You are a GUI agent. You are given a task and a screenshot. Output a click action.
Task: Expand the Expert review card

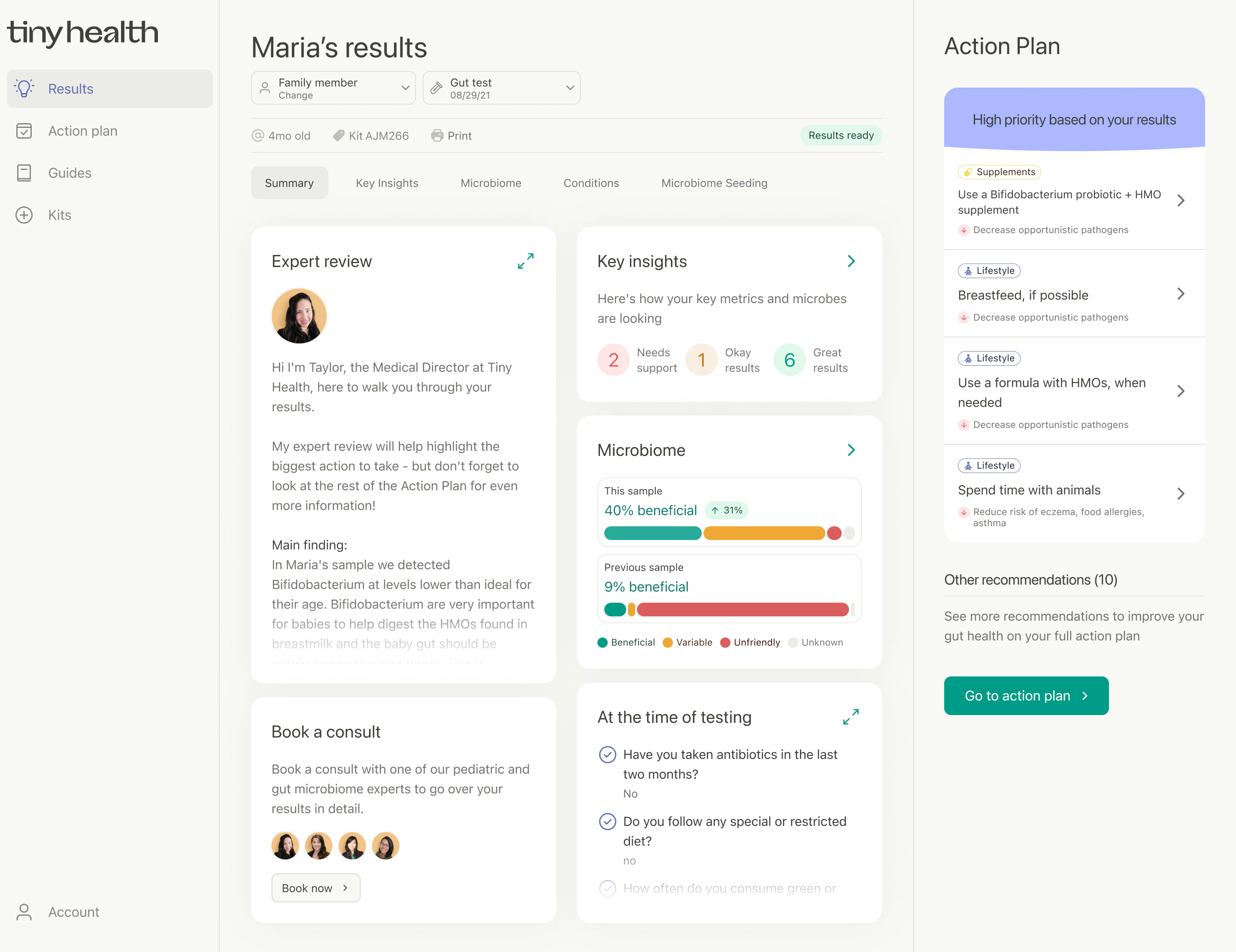pos(526,261)
